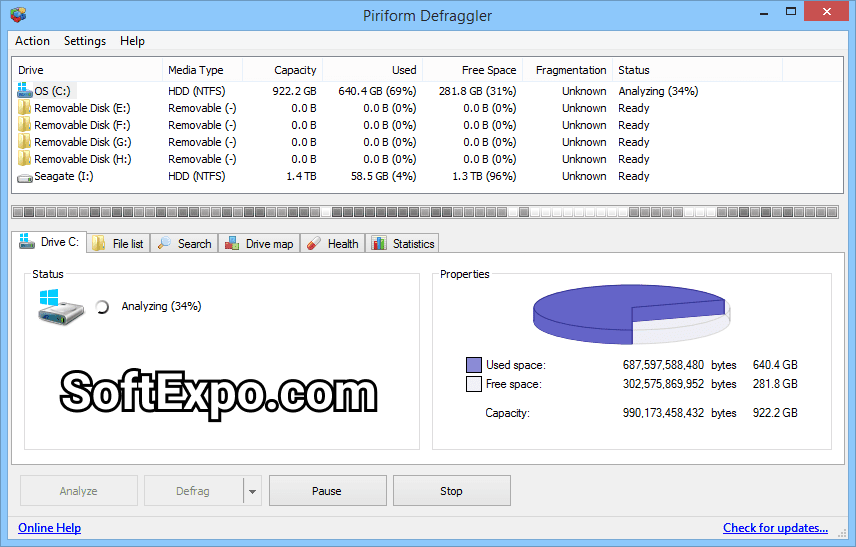Sort by the Media Type column header
Screen dimensions: 856x547
click(203, 70)
